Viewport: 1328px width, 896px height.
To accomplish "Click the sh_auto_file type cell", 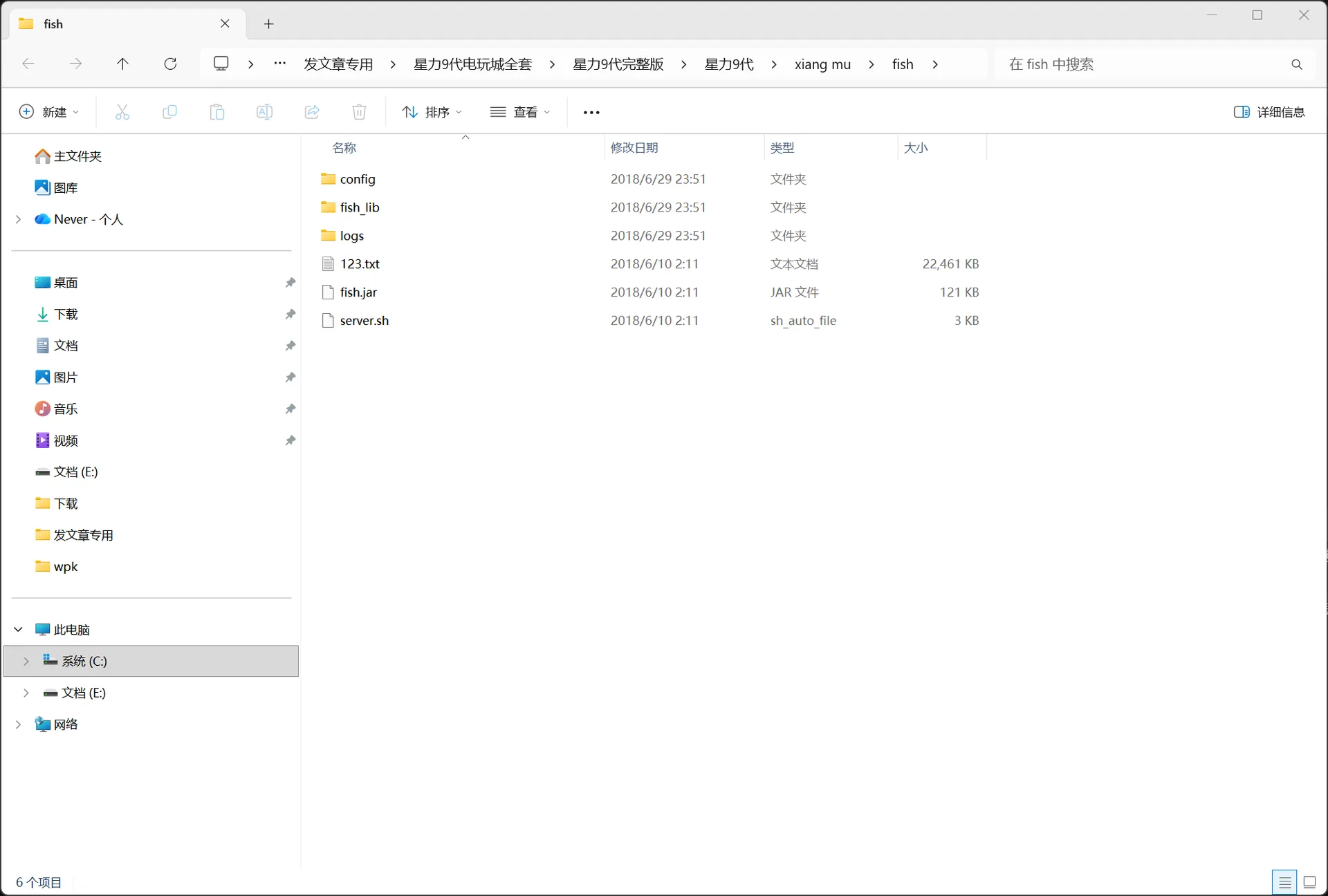I will tap(803, 321).
